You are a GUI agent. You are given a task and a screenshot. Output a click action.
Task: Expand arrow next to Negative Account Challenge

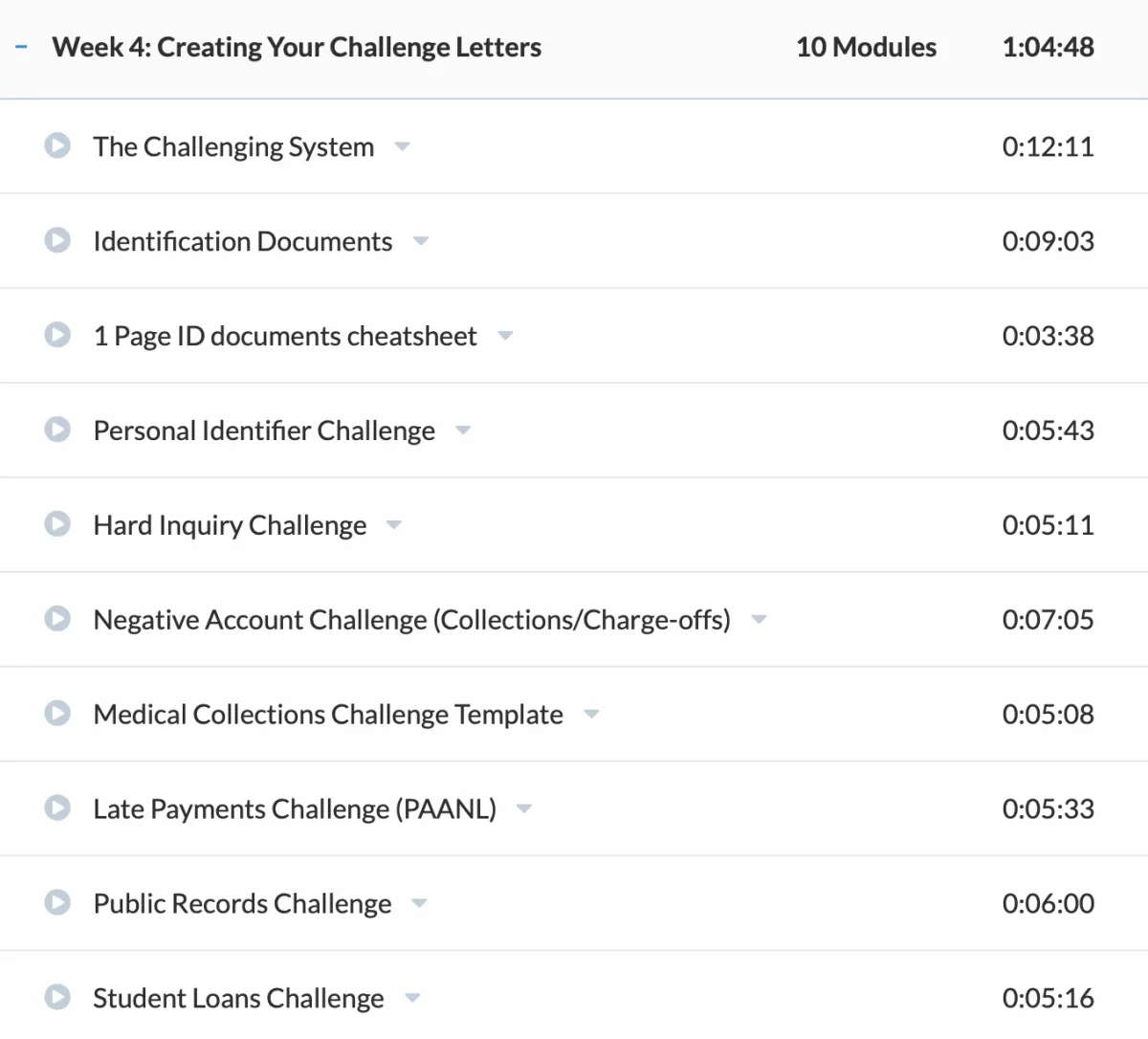(x=759, y=620)
